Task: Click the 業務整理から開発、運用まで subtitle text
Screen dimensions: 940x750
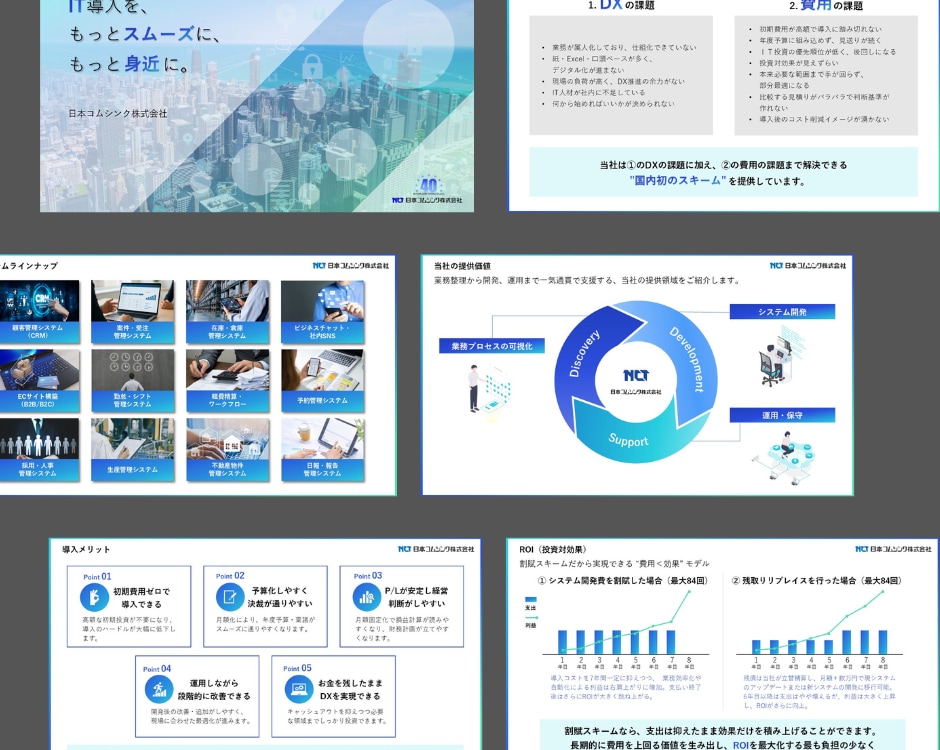Action: click(x=586, y=280)
